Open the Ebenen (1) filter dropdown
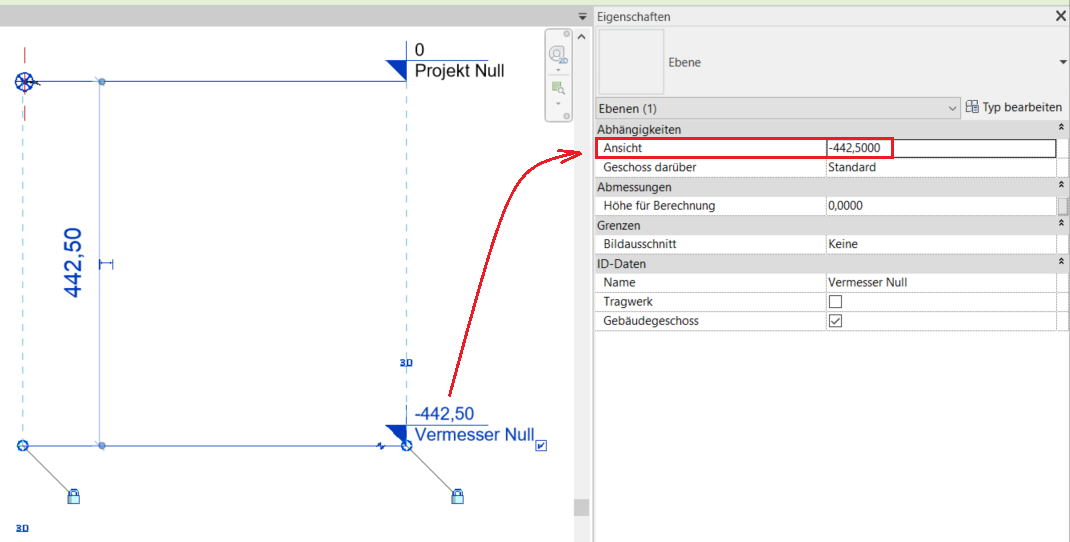 (x=952, y=108)
